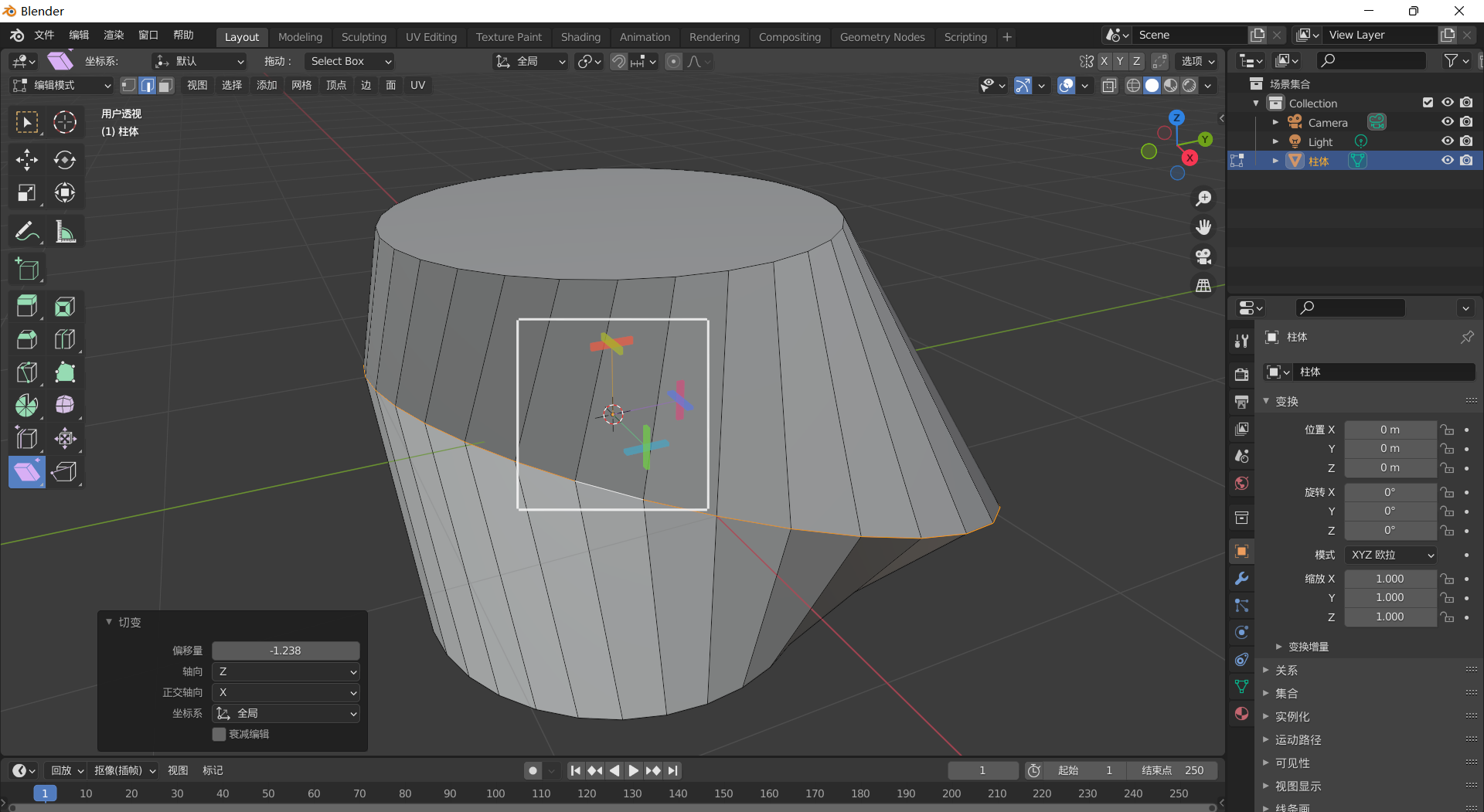Screen dimensions: 1484x812
Task: Select the Select Box tool in toolbar
Action: tap(27, 122)
